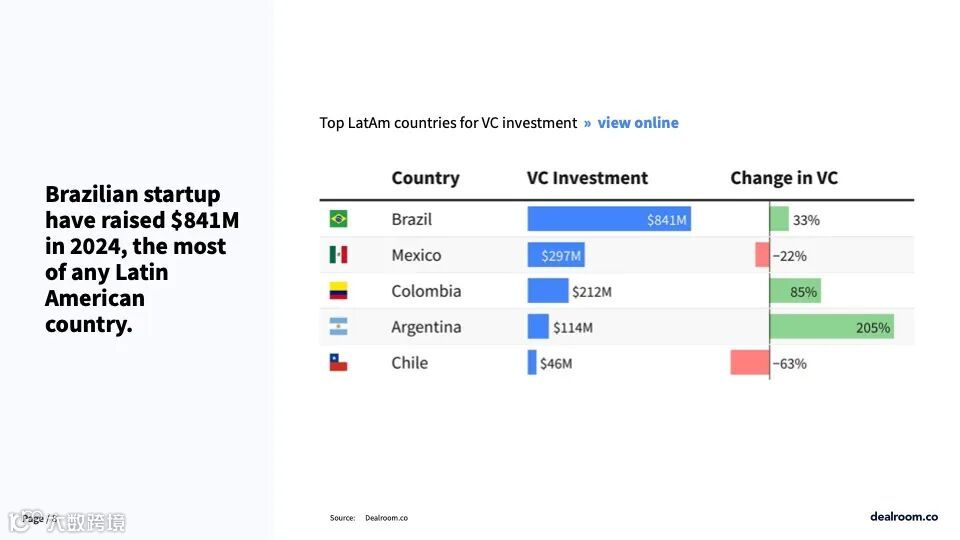Viewport: 960px width, 540px height.
Task: Click the Brazil flag icon
Action: pyautogui.click(x=339, y=219)
